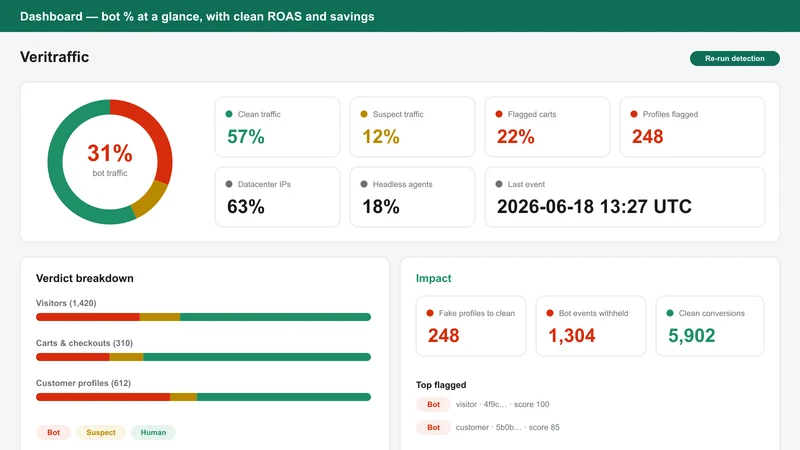Click the Bot tag on visitor 4f9c row
Screen dimensions: 800x450
tap(433, 405)
